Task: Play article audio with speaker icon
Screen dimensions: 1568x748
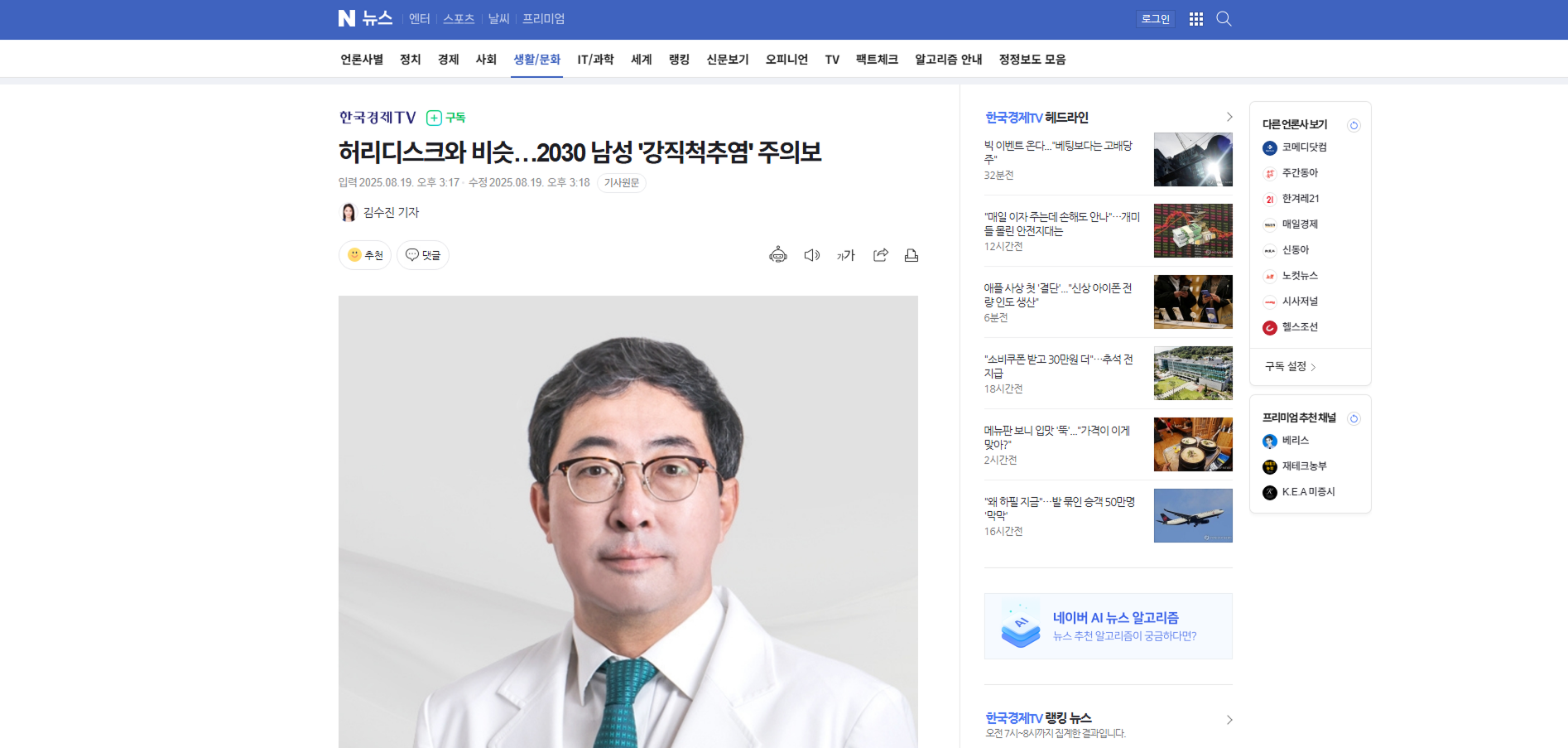Action: [811, 255]
